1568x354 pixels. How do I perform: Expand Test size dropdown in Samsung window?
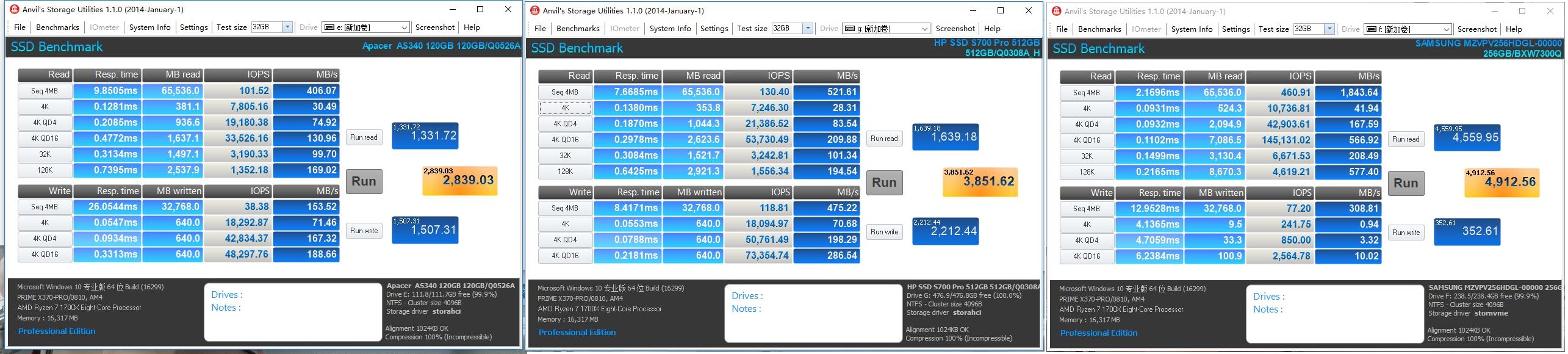click(1329, 29)
